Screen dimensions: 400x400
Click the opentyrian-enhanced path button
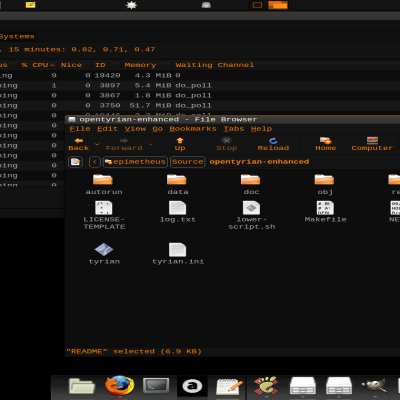pos(259,162)
